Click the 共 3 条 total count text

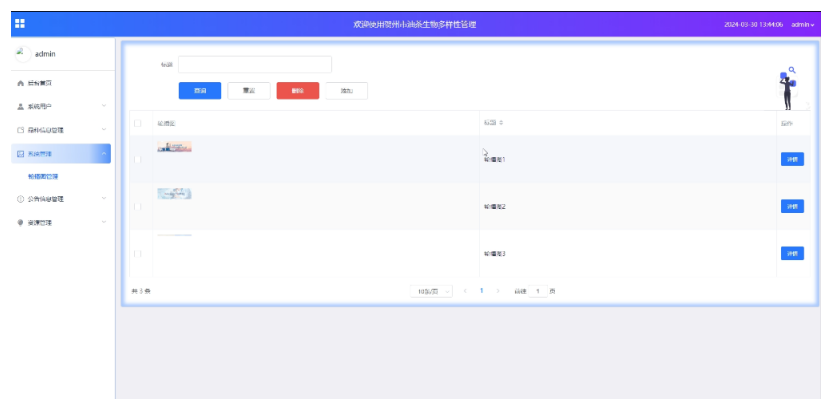(x=141, y=291)
